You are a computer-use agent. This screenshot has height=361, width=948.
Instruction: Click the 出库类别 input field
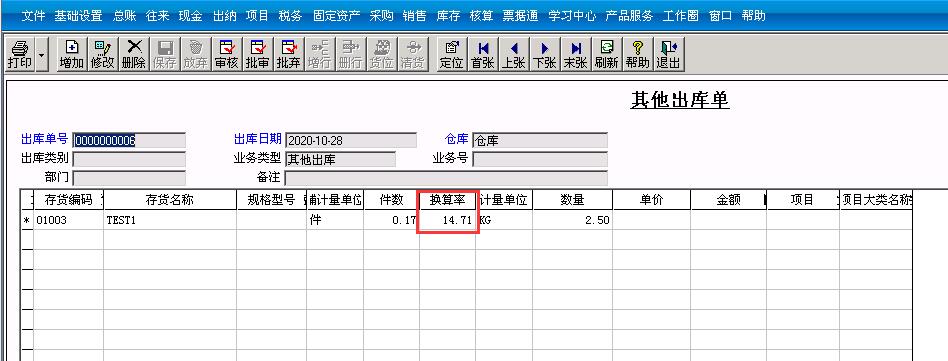tap(129, 159)
